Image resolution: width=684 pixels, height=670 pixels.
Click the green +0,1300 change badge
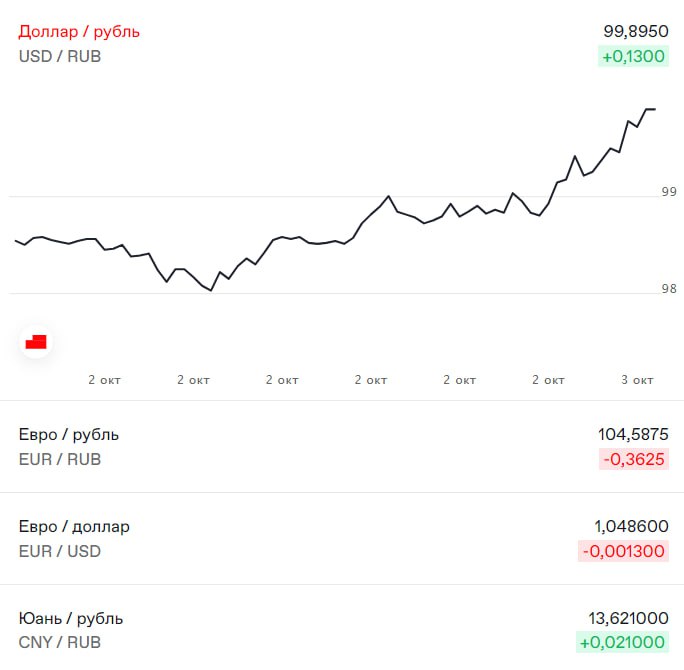click(633, 56)
